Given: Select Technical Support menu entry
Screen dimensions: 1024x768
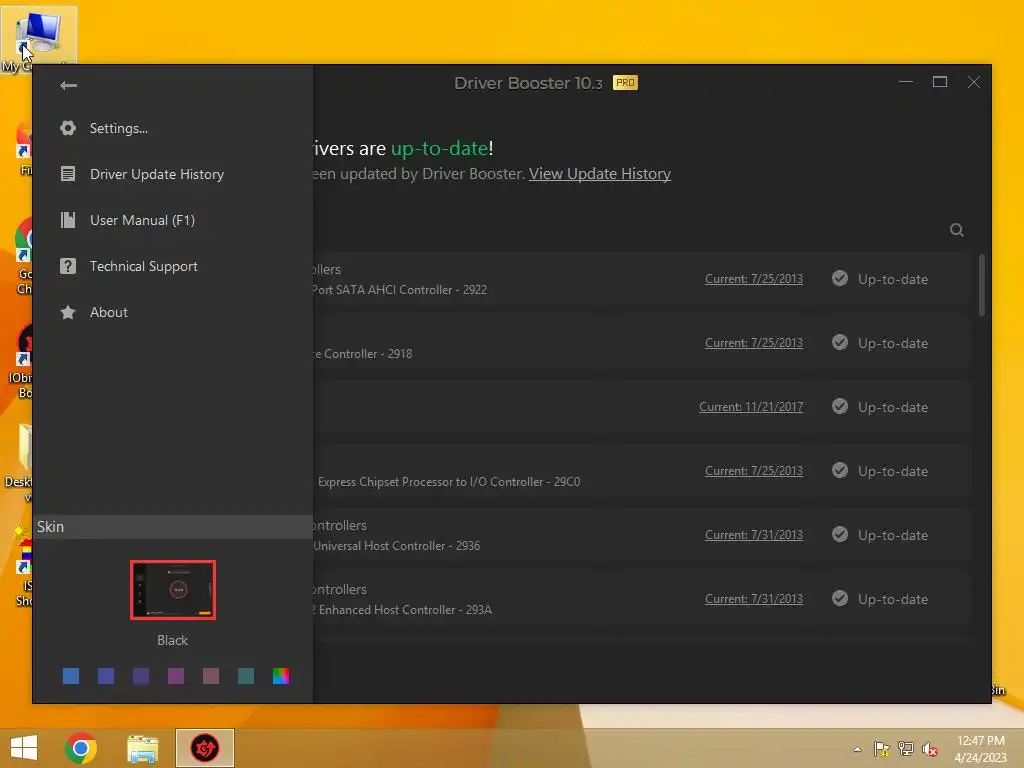Looking at the screenshot, I should (x=144, y=266).
